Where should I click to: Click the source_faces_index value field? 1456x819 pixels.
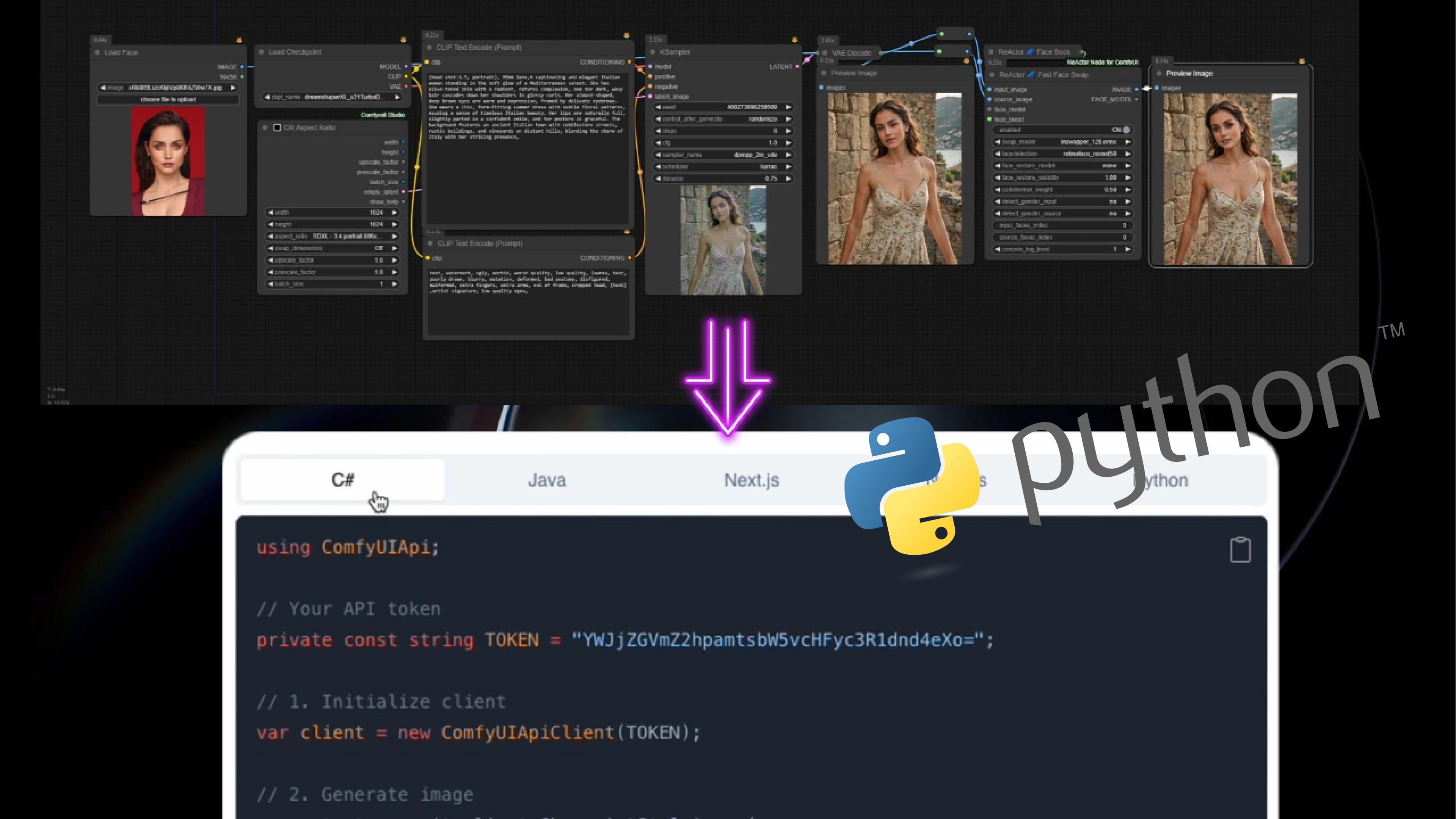1062,237
